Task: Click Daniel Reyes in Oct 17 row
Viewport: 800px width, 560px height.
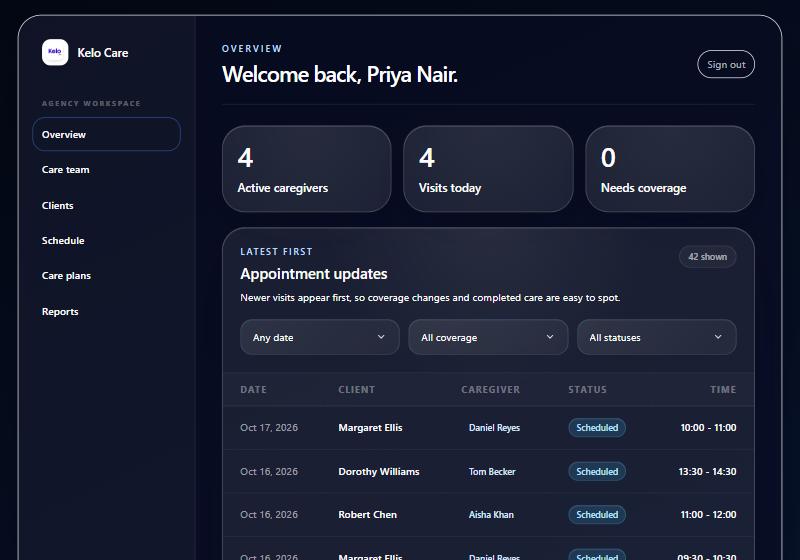Action: tap(494, 427)
